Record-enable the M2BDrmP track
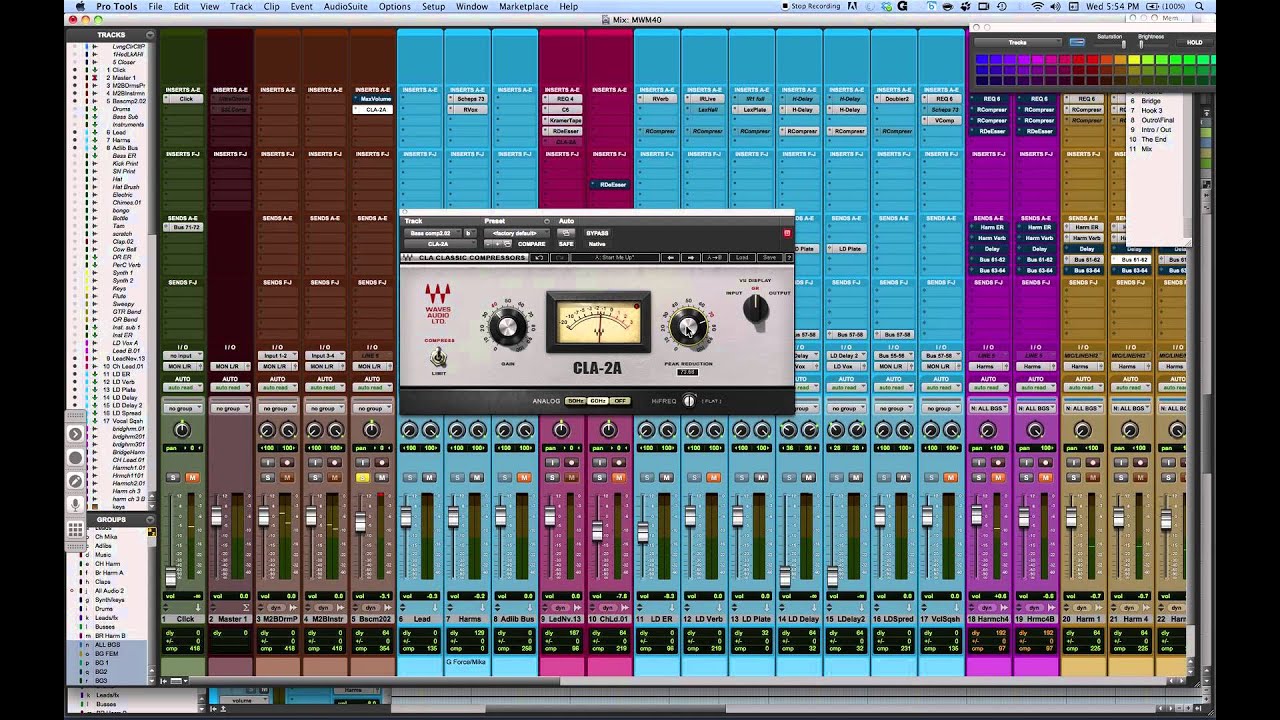 tap(288, 462)
